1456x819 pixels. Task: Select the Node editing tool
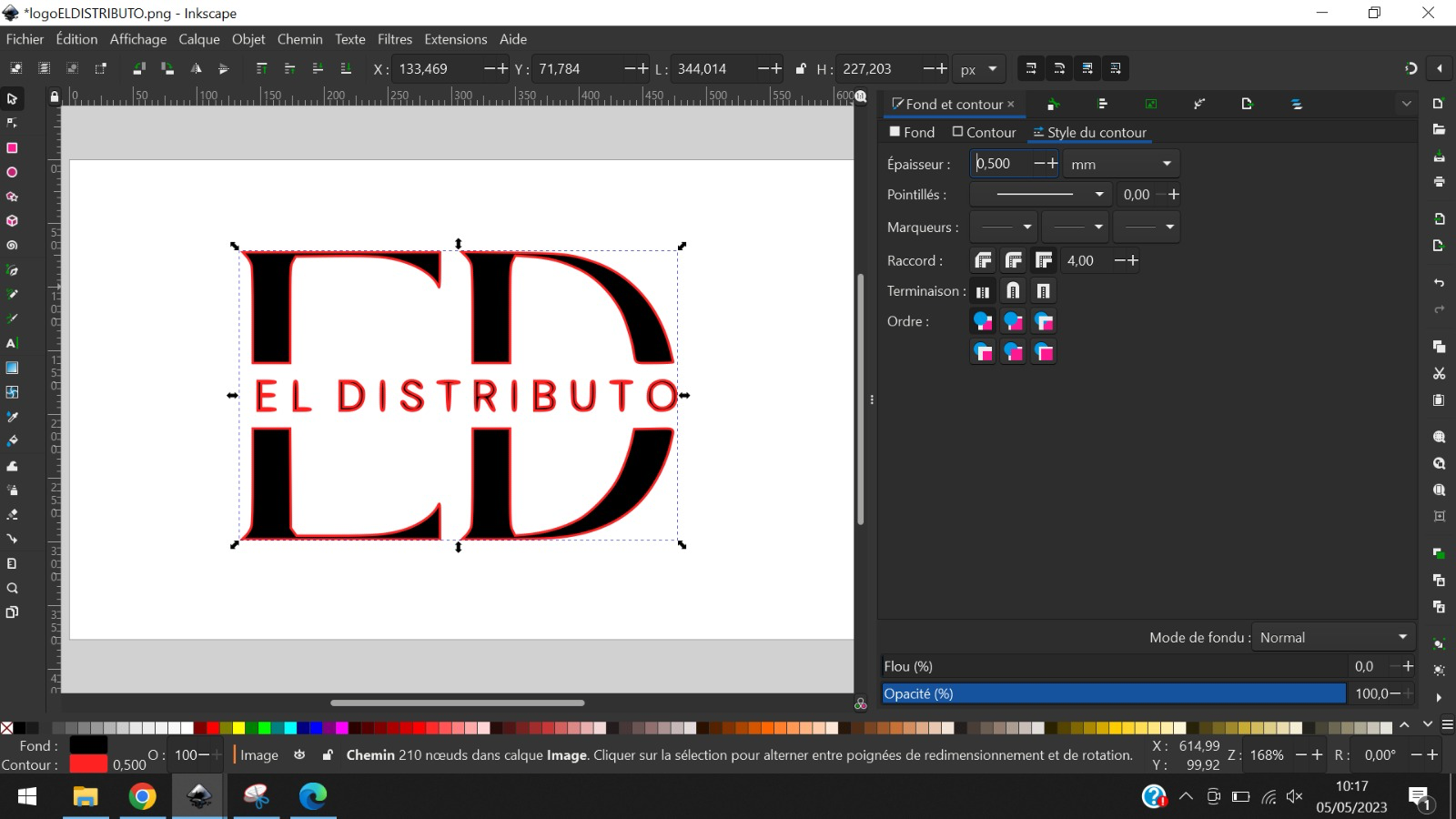tap(12, 123)
